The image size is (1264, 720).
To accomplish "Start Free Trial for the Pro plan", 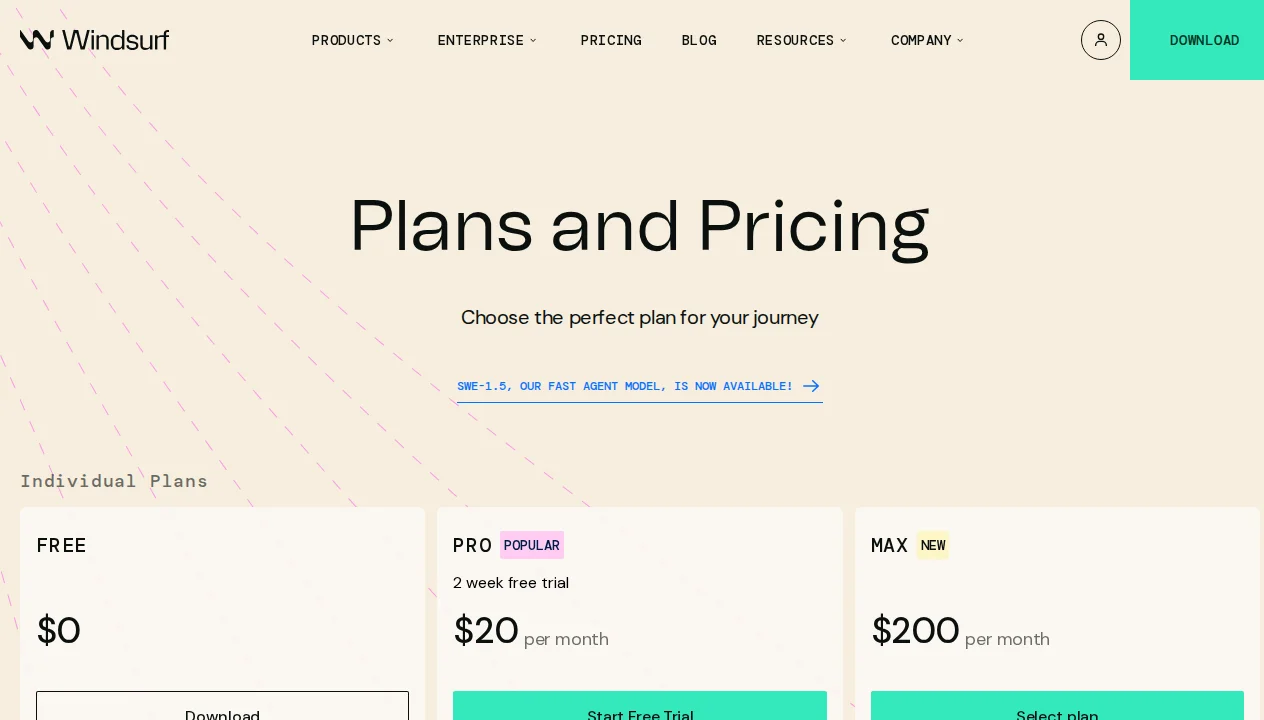I will pyautogui.click(x=640, y=713).
